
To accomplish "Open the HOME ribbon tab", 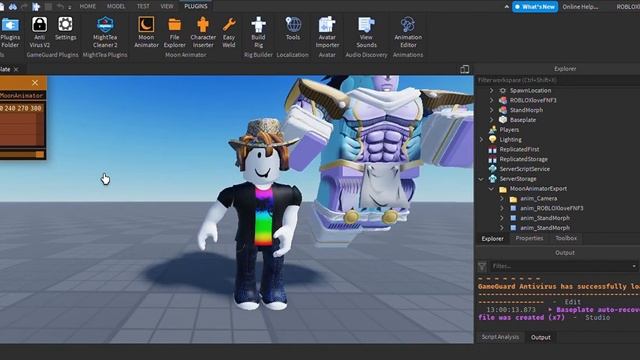I will [87, 6].
